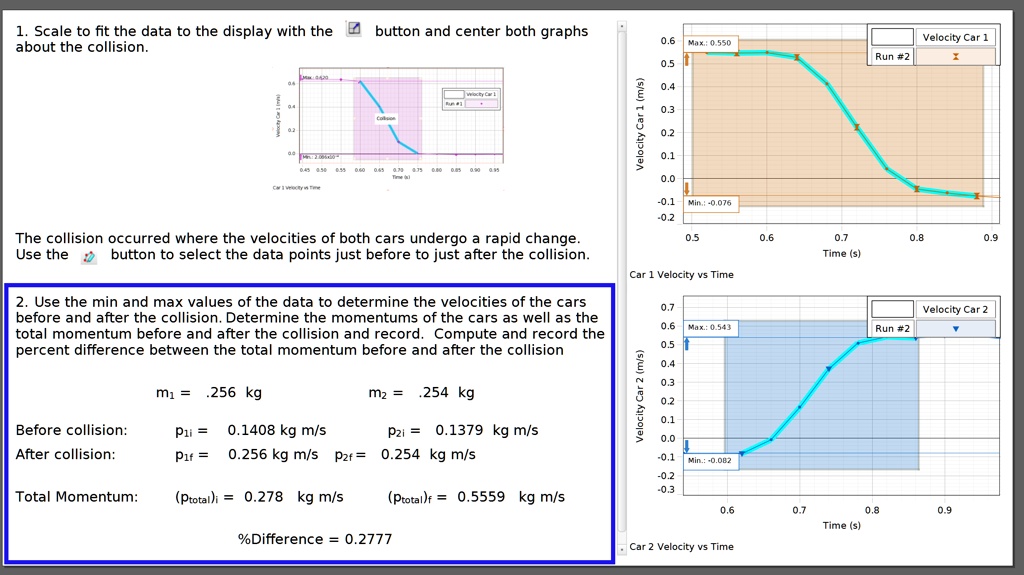
Task: Click the orange down arrow near Min -0.076
Action: click(x=686, y=189)
